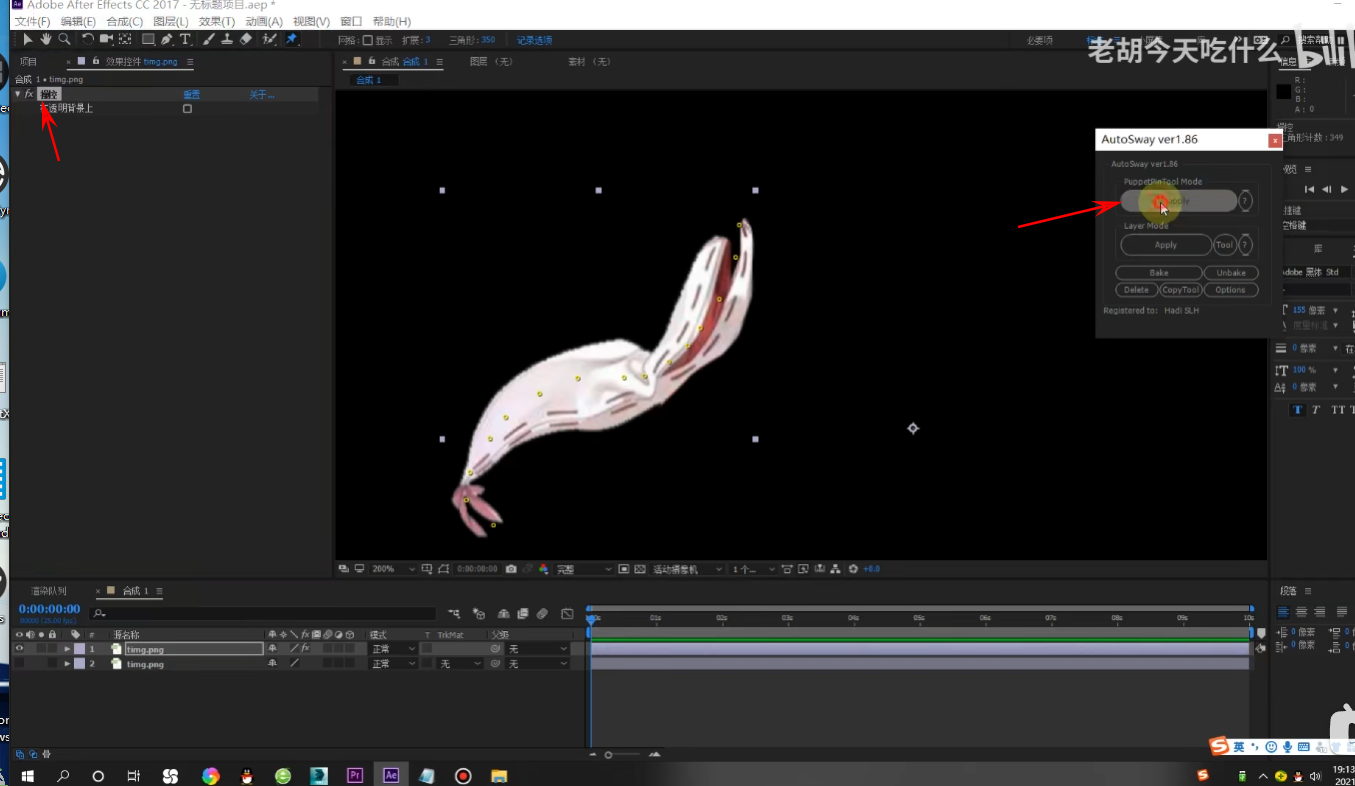Open the 完整 resolution dropdown
Image resolution: width=1355 pixels, height=786 pixels.
tap(584, 569)
